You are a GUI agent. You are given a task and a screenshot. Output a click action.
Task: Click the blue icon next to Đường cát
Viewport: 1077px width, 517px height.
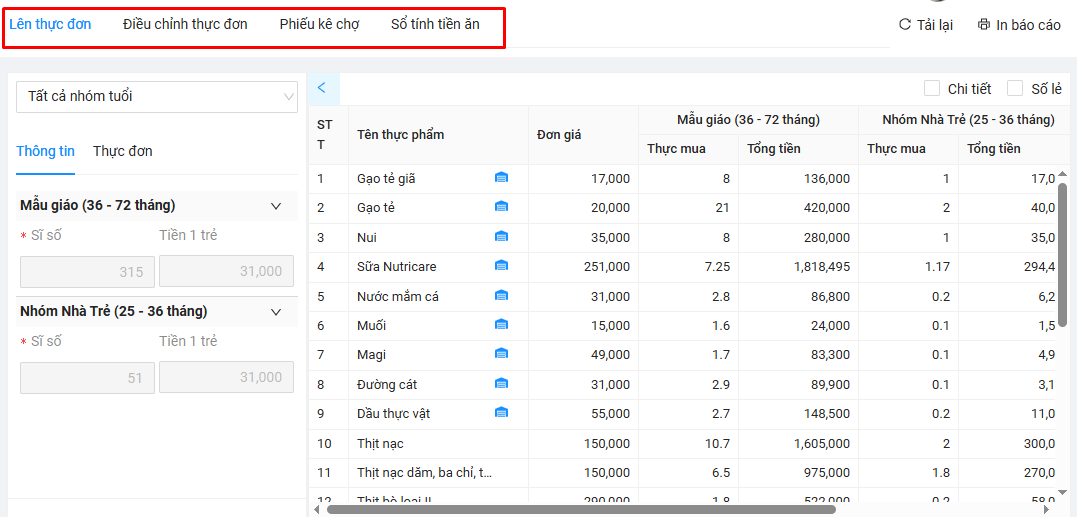501,384
